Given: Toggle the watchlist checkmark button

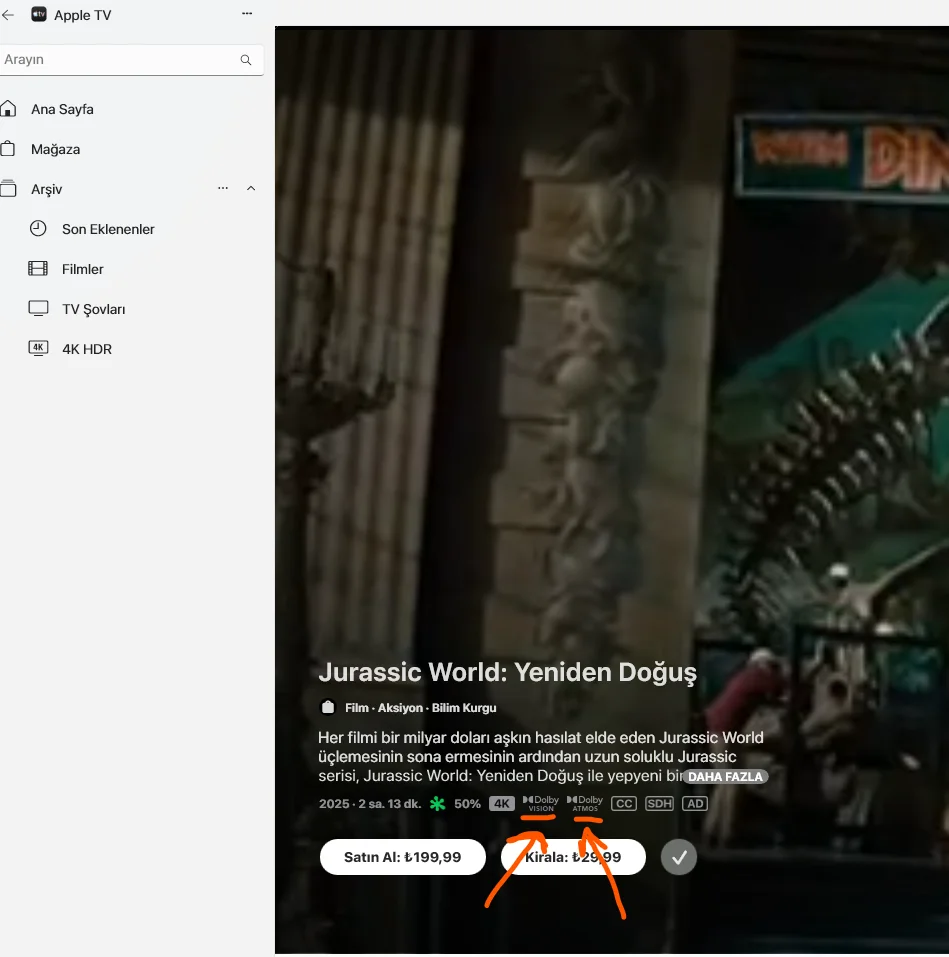Looking at the screenshot, I should click(x=679, y=857).
